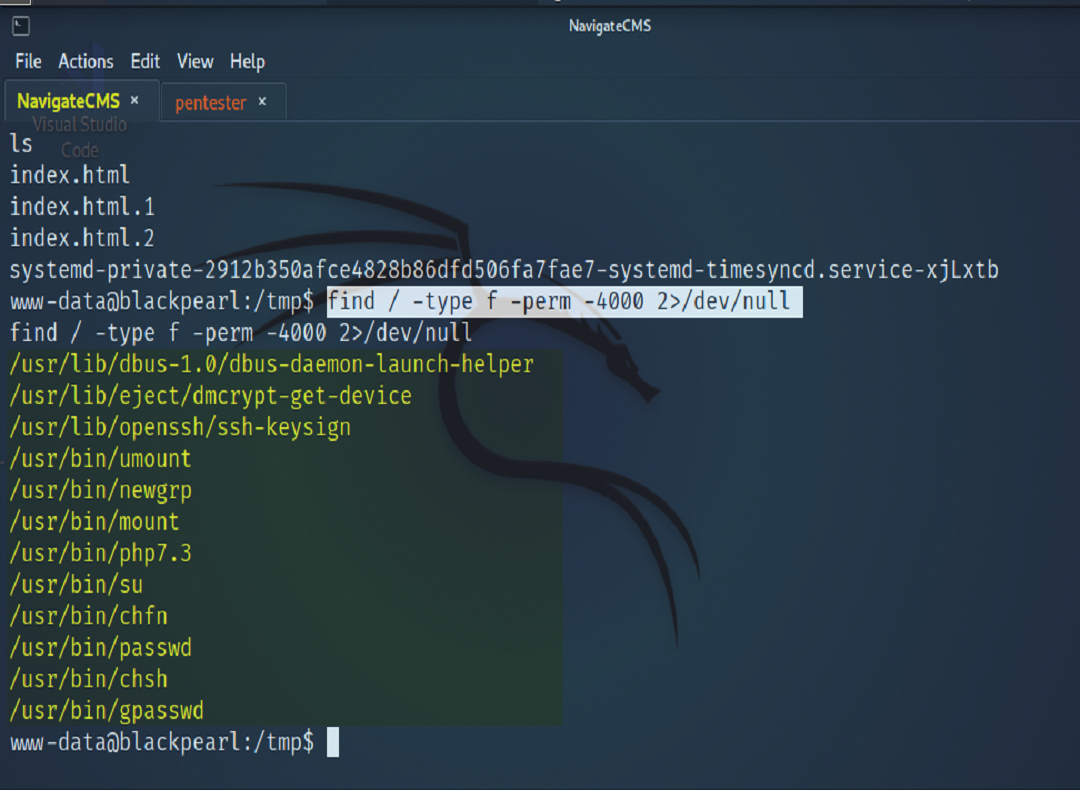Click the systemd-private timesyncd directory name

click(x=504, y=270)
